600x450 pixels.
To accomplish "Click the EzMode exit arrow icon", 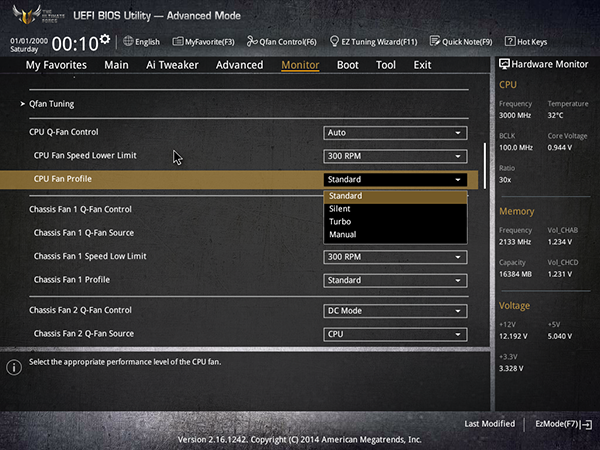I will pyautogui.click(x=586, y=424).
